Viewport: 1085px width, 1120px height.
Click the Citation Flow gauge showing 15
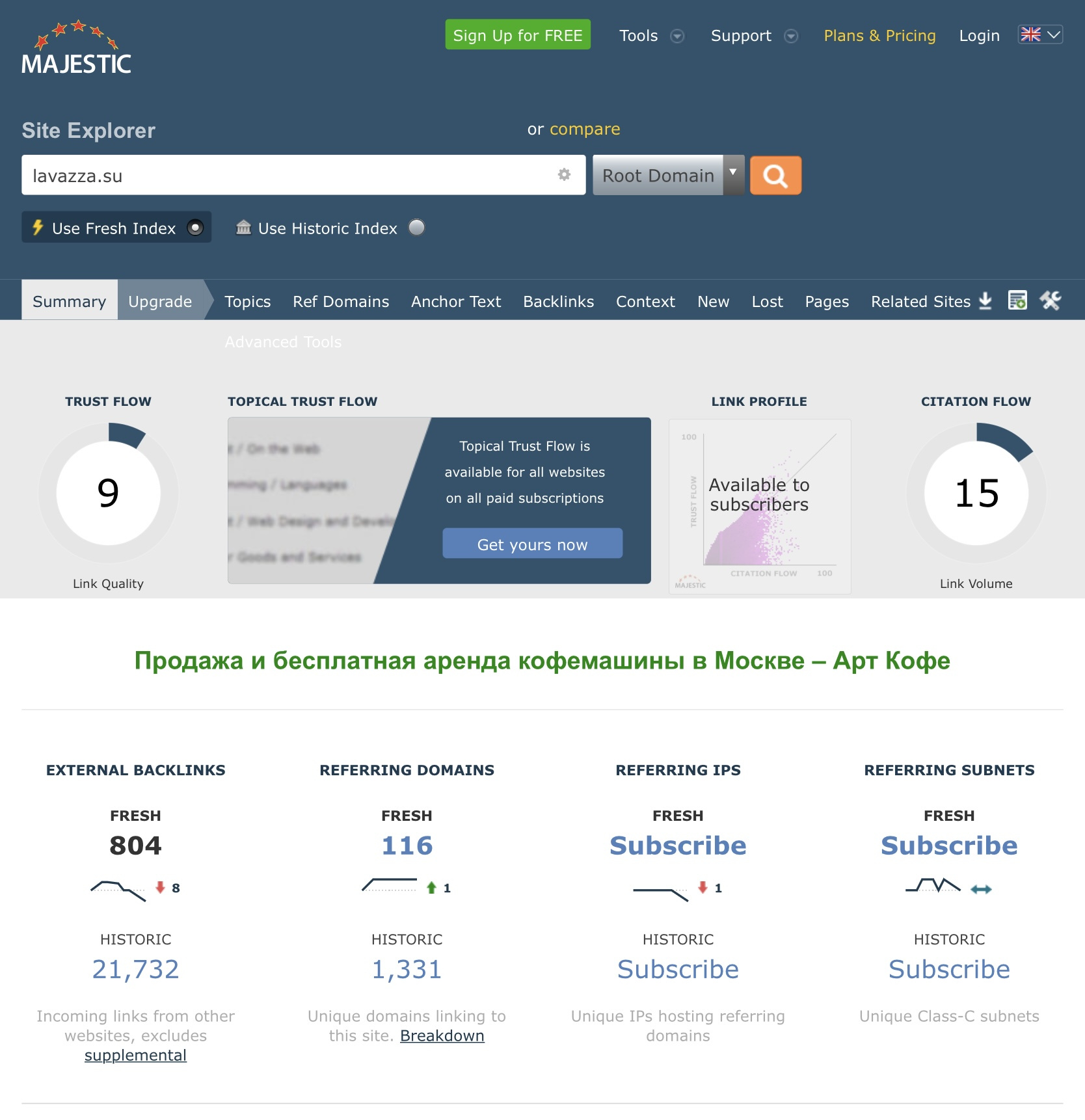click(x=976, y=492)
